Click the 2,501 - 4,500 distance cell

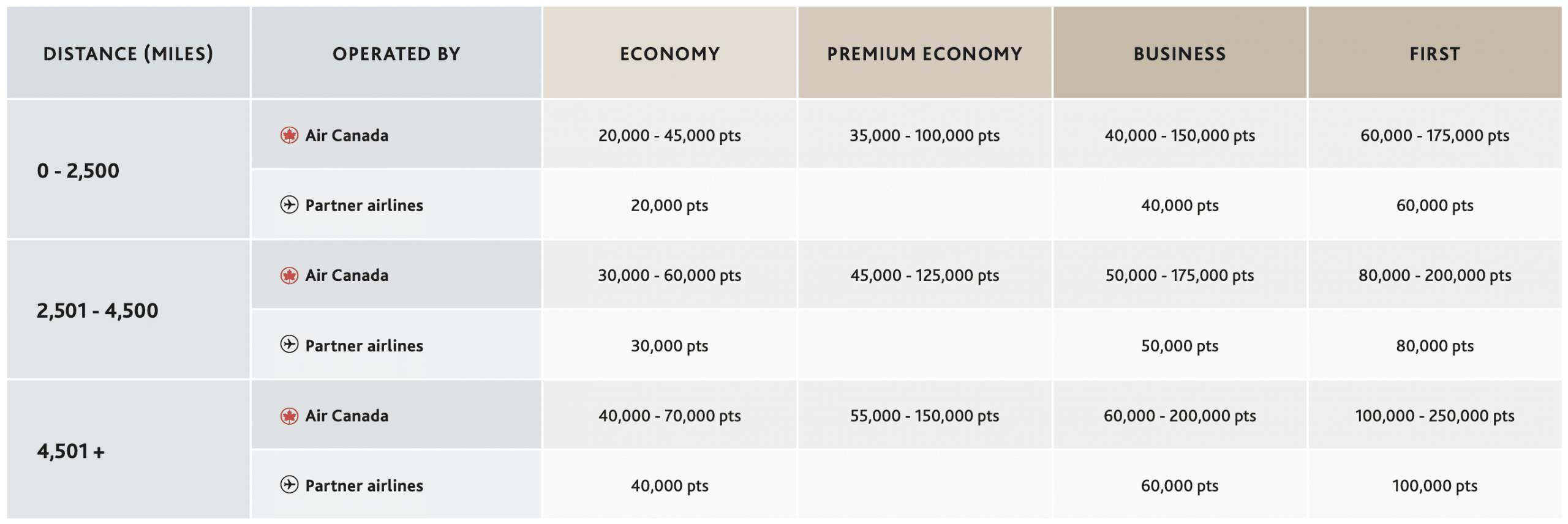point(128,310)
